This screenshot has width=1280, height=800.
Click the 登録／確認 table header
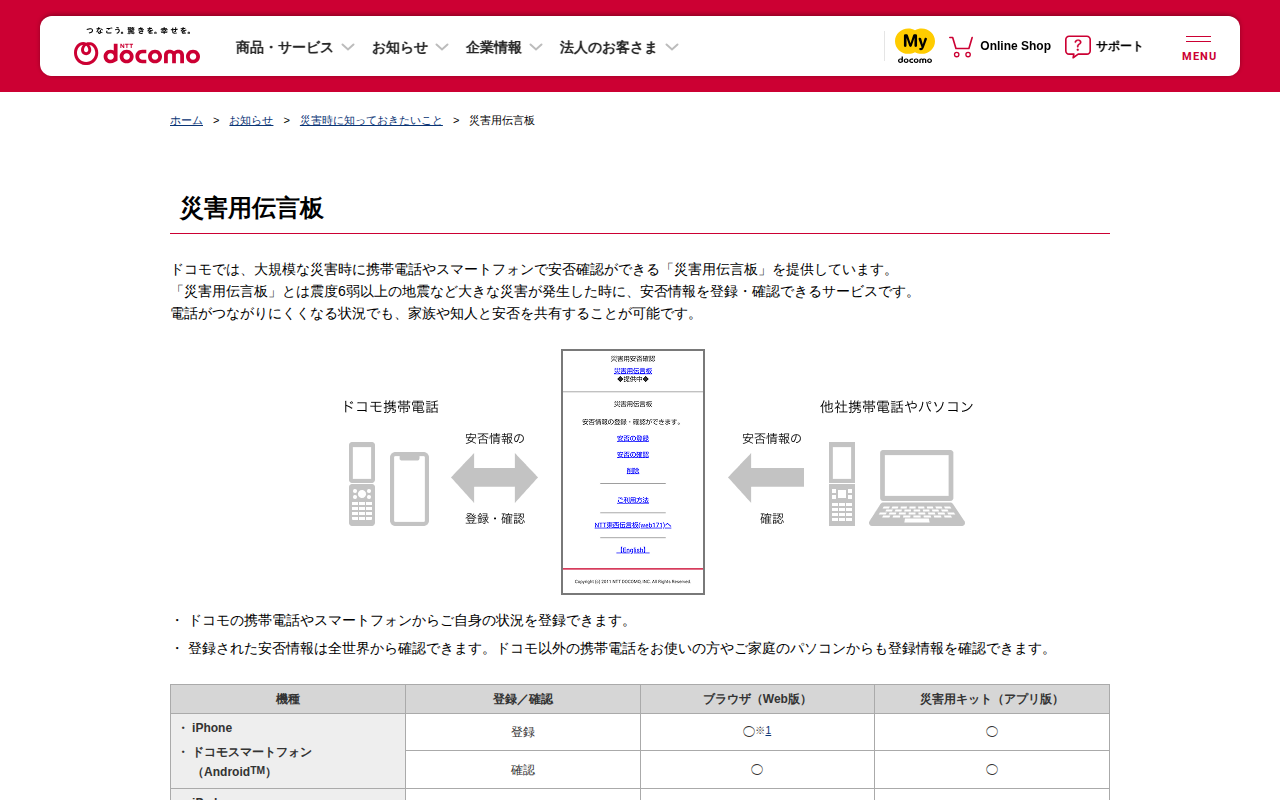point(523,699)
